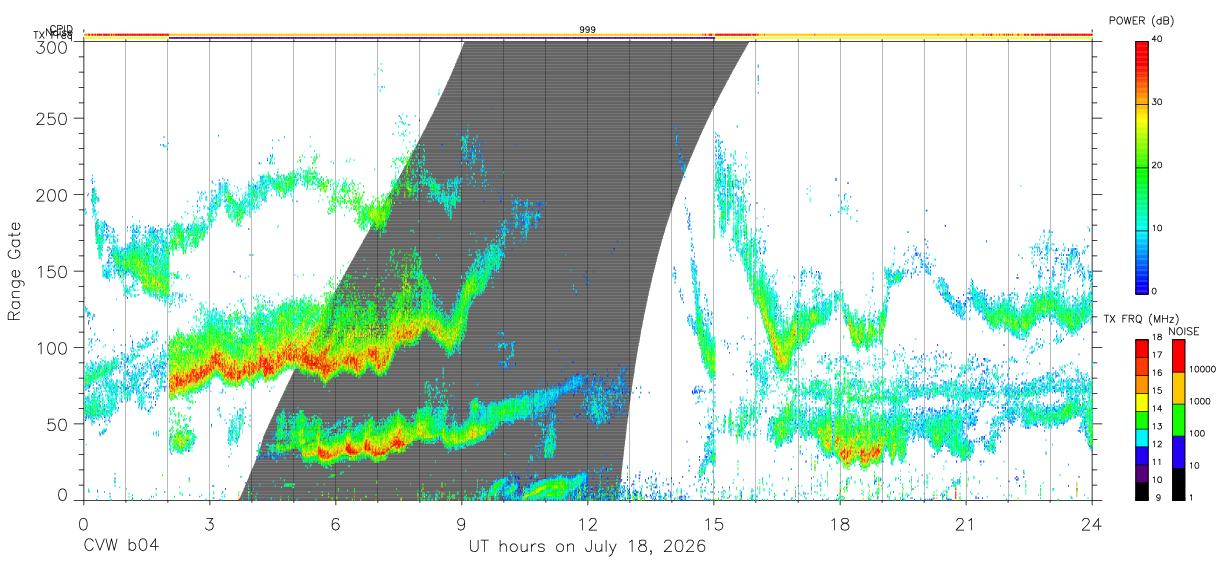Click the NOISE legend title
Screen dimensions: 1228x567
1183,331
